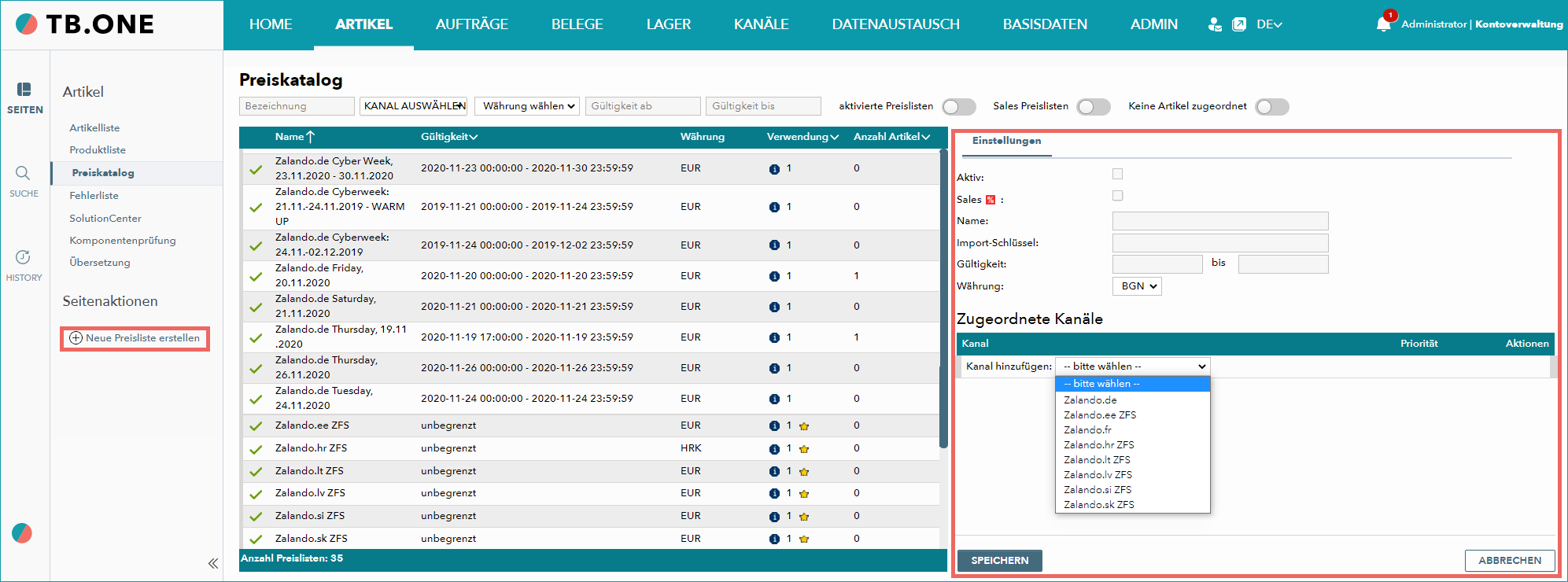
Task: Open the BGN currency dropdown
Action: (x=1137, y=286)
